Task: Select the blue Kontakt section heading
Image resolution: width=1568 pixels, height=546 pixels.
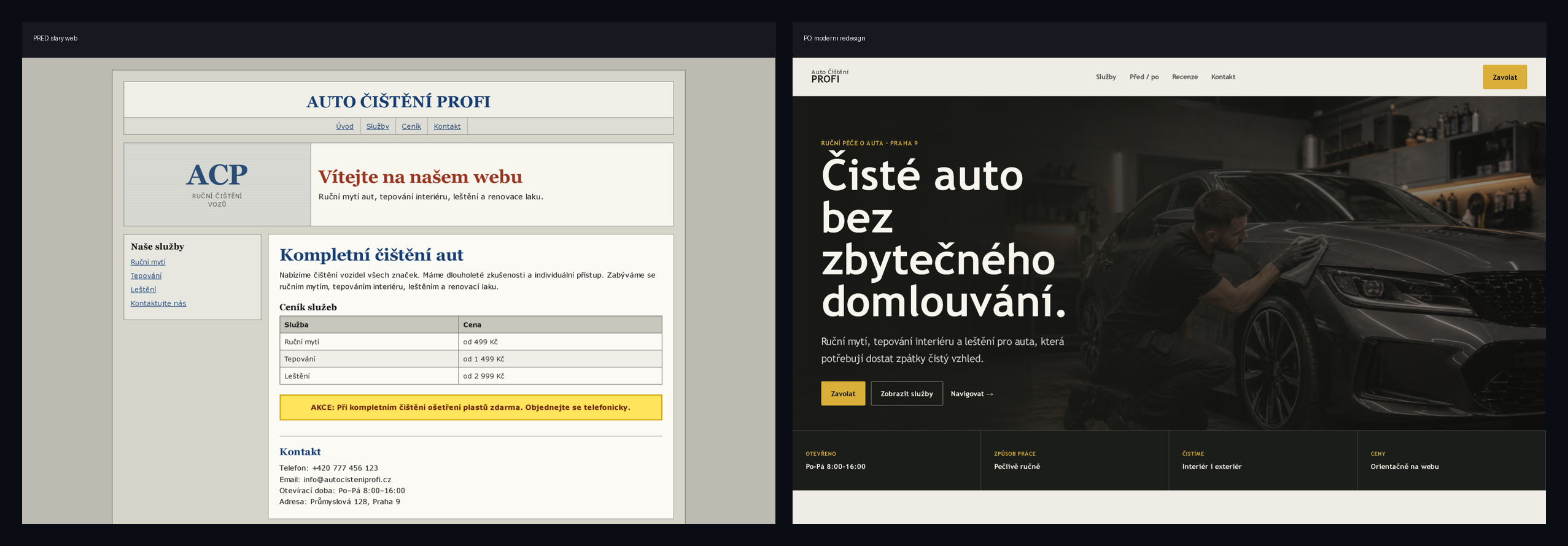Action: coord(300,452)
